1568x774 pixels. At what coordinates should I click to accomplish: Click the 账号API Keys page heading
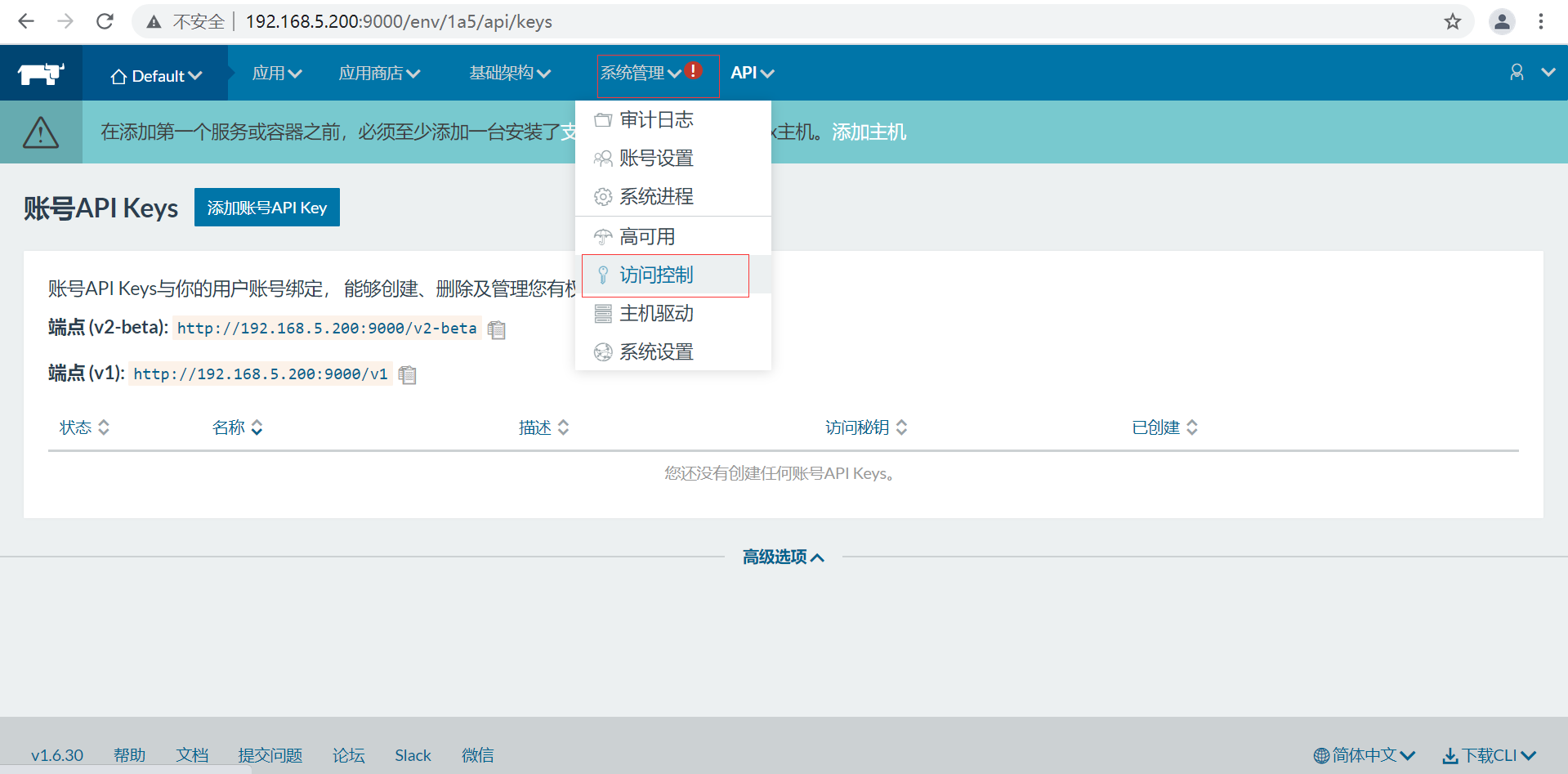tap(101, 208)
